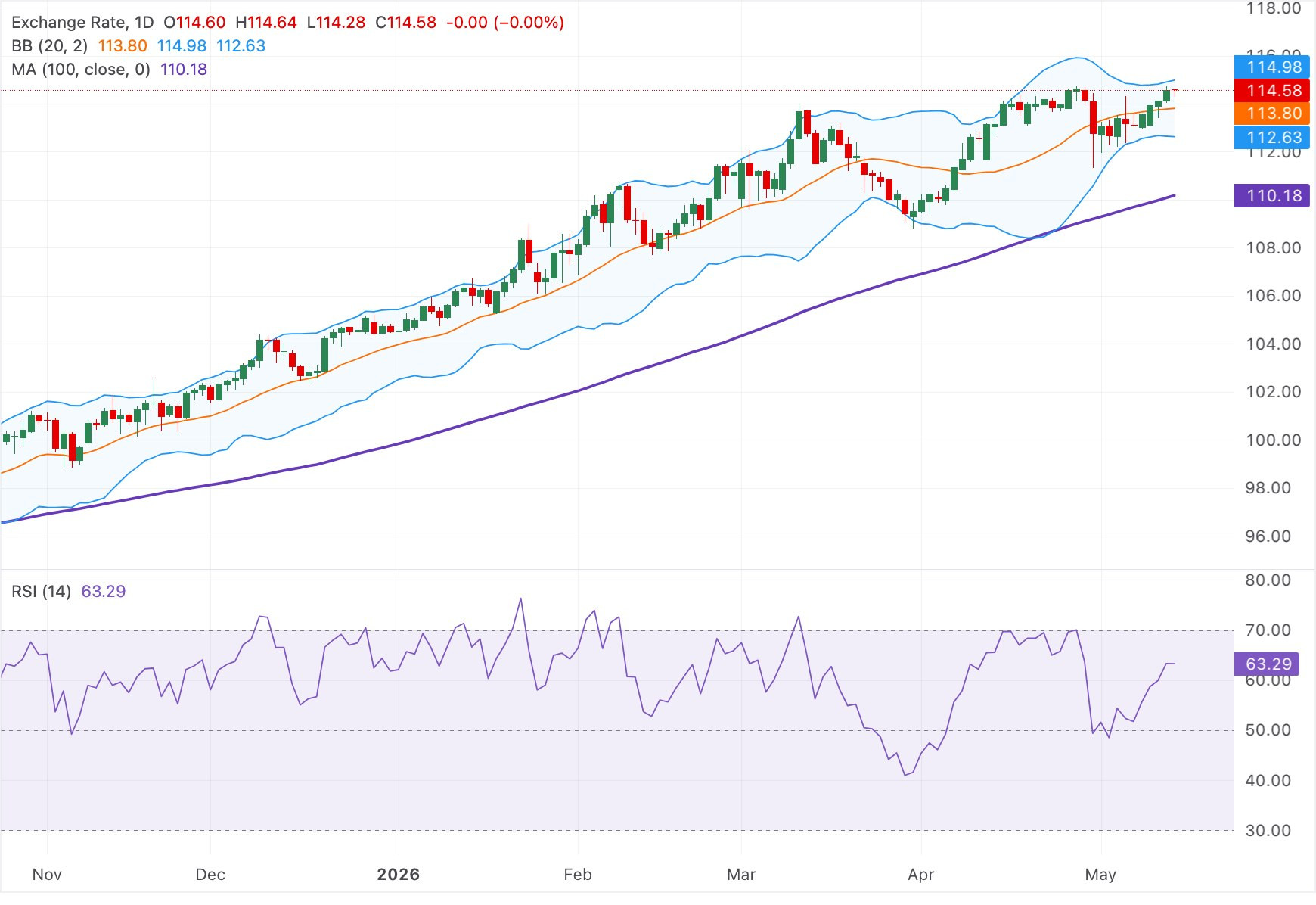The width and height of the screenshot is (1316, 905).
Task: Click the 108.00 price axis label
Action: click(x=1274, y=248)
